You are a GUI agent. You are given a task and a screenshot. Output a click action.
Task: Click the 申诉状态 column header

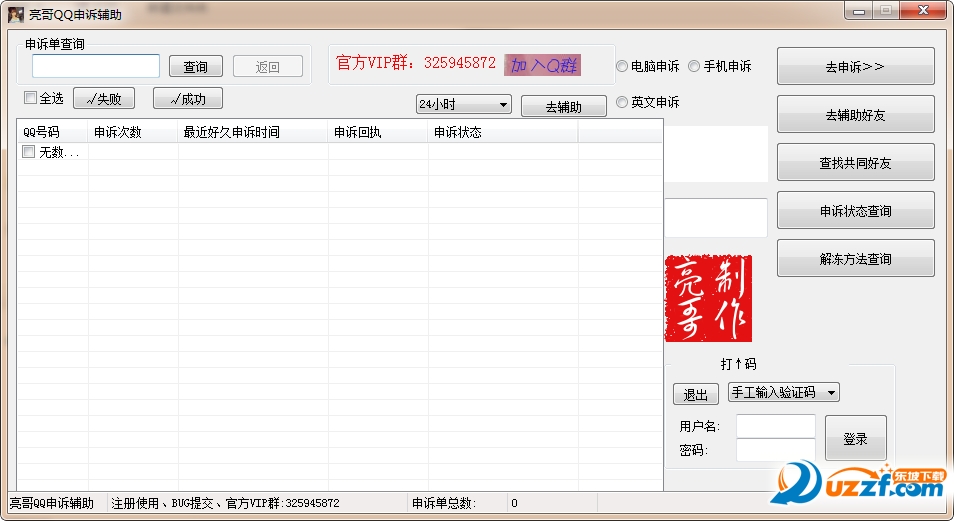(503, 132)
